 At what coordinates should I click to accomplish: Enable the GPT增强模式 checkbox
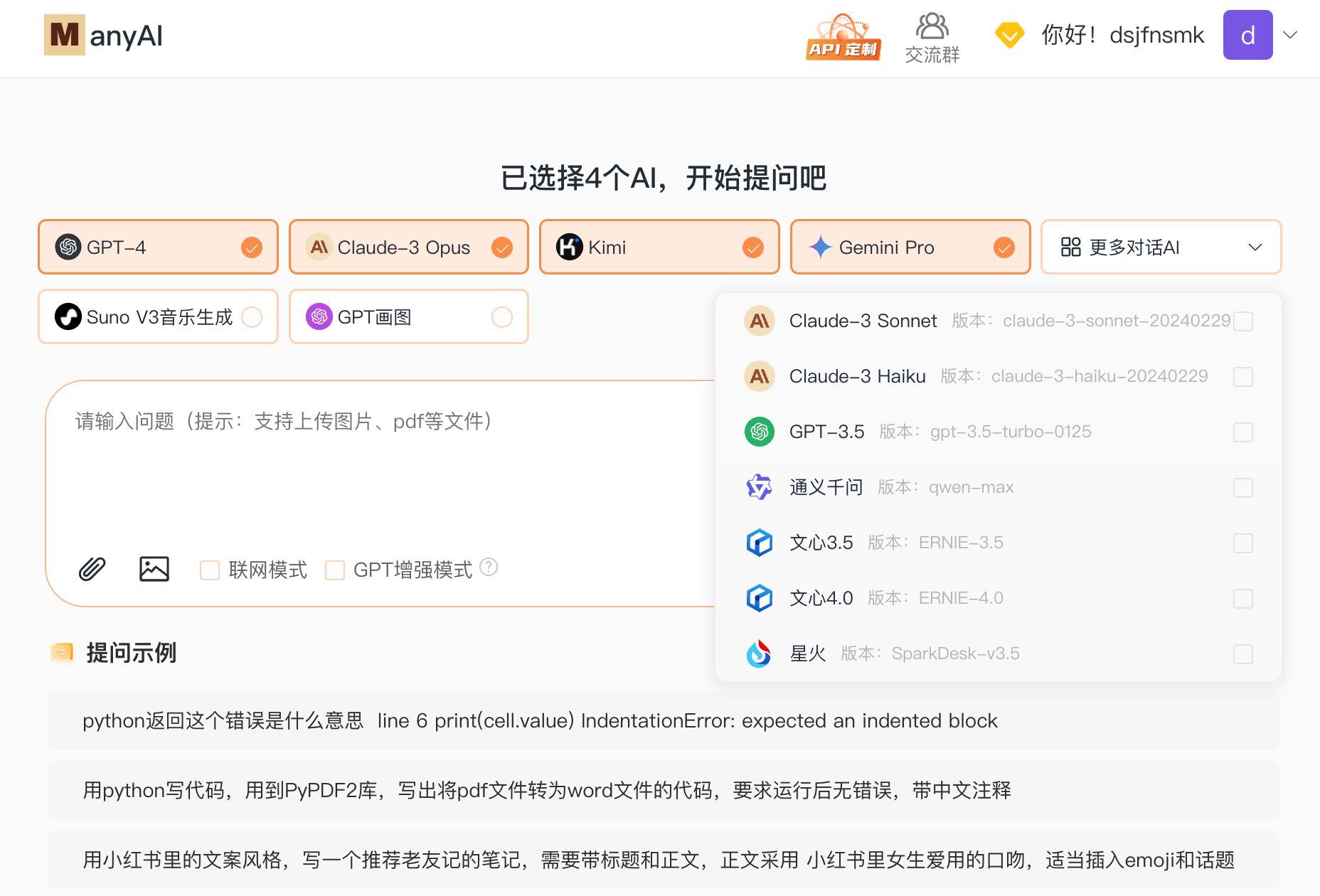334,570
